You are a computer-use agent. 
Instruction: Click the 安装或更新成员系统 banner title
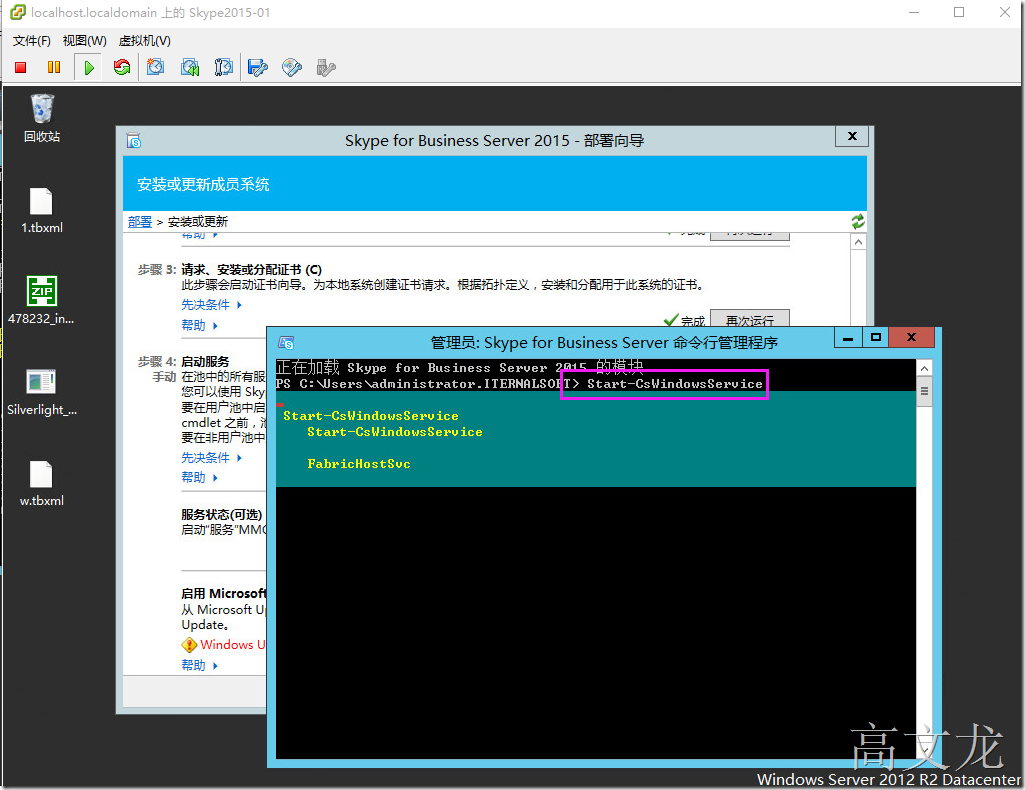point(203,184)
